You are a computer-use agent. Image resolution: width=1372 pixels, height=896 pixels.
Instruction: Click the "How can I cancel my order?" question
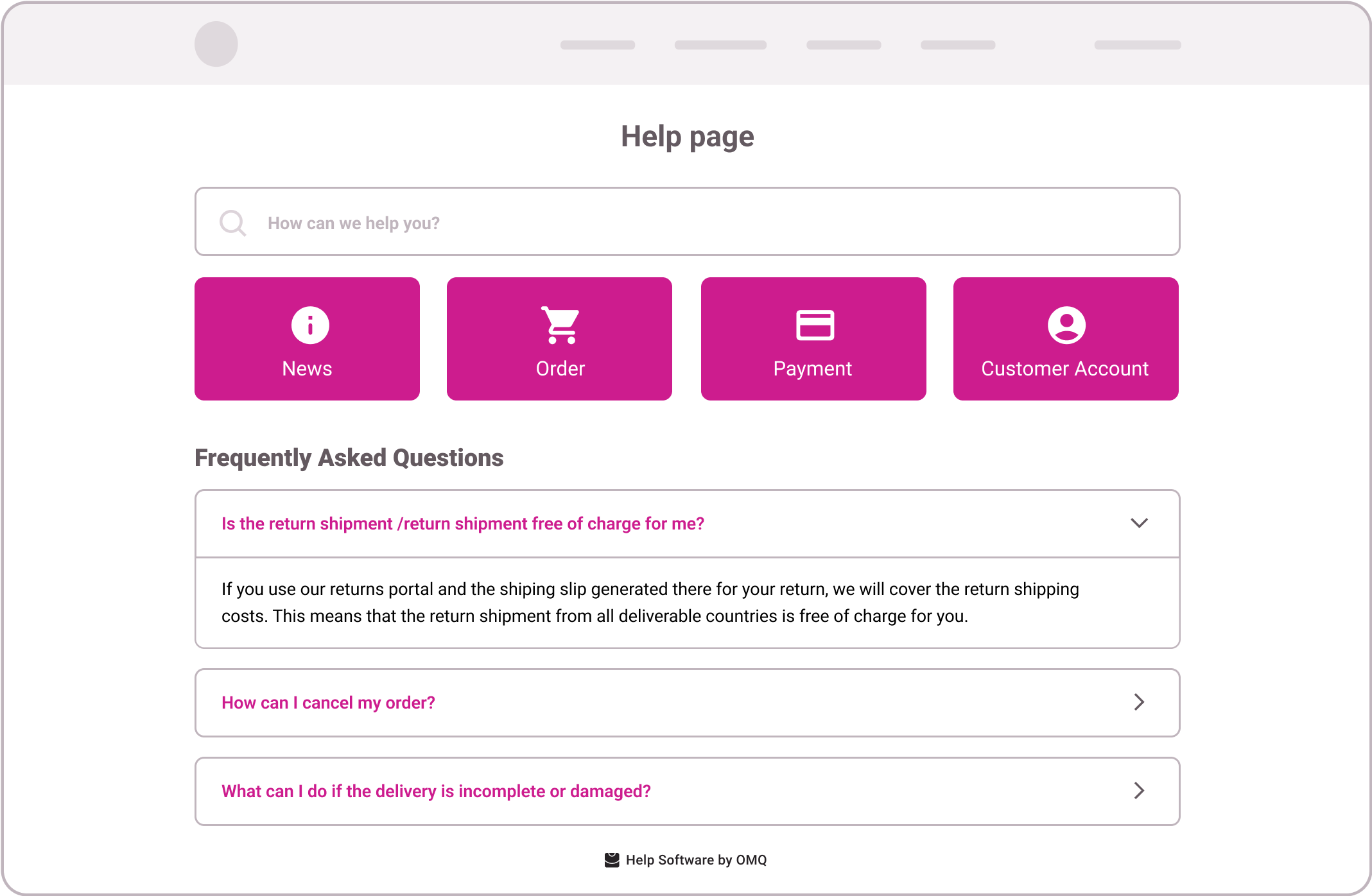point(328,703)
